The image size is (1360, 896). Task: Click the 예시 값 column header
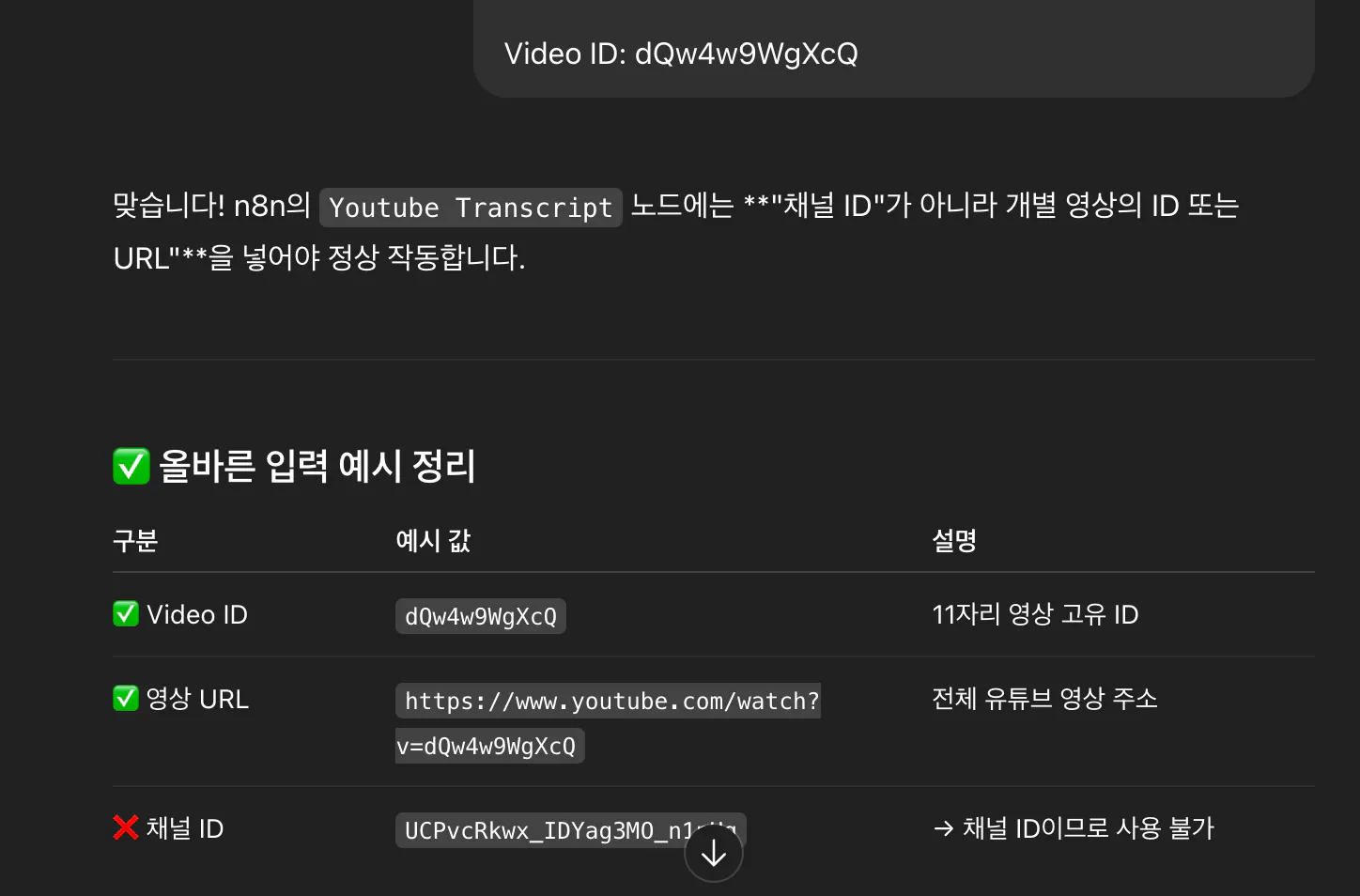coord(433,540)
